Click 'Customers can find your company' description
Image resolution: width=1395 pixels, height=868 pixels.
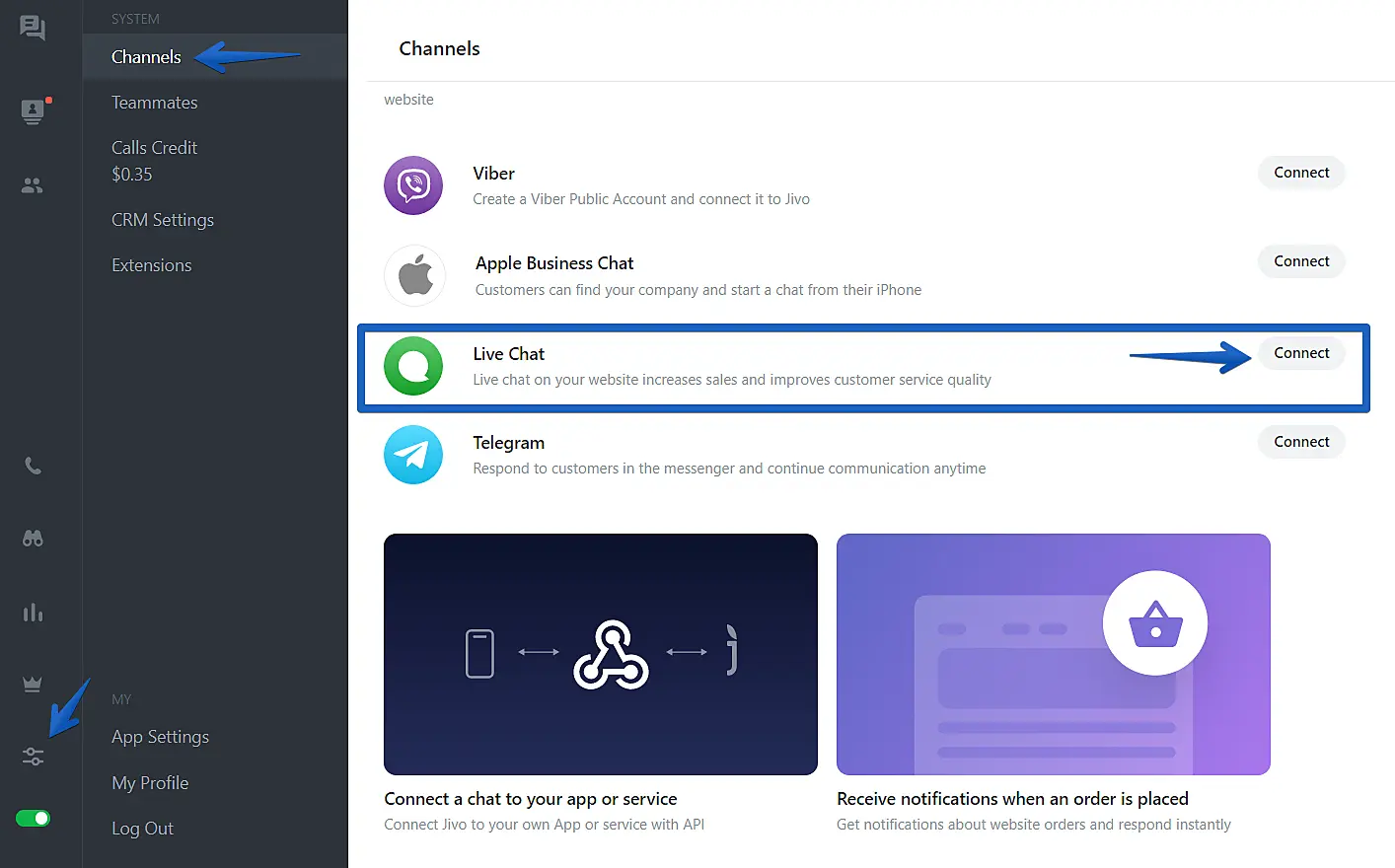click(x=698, y=290)
